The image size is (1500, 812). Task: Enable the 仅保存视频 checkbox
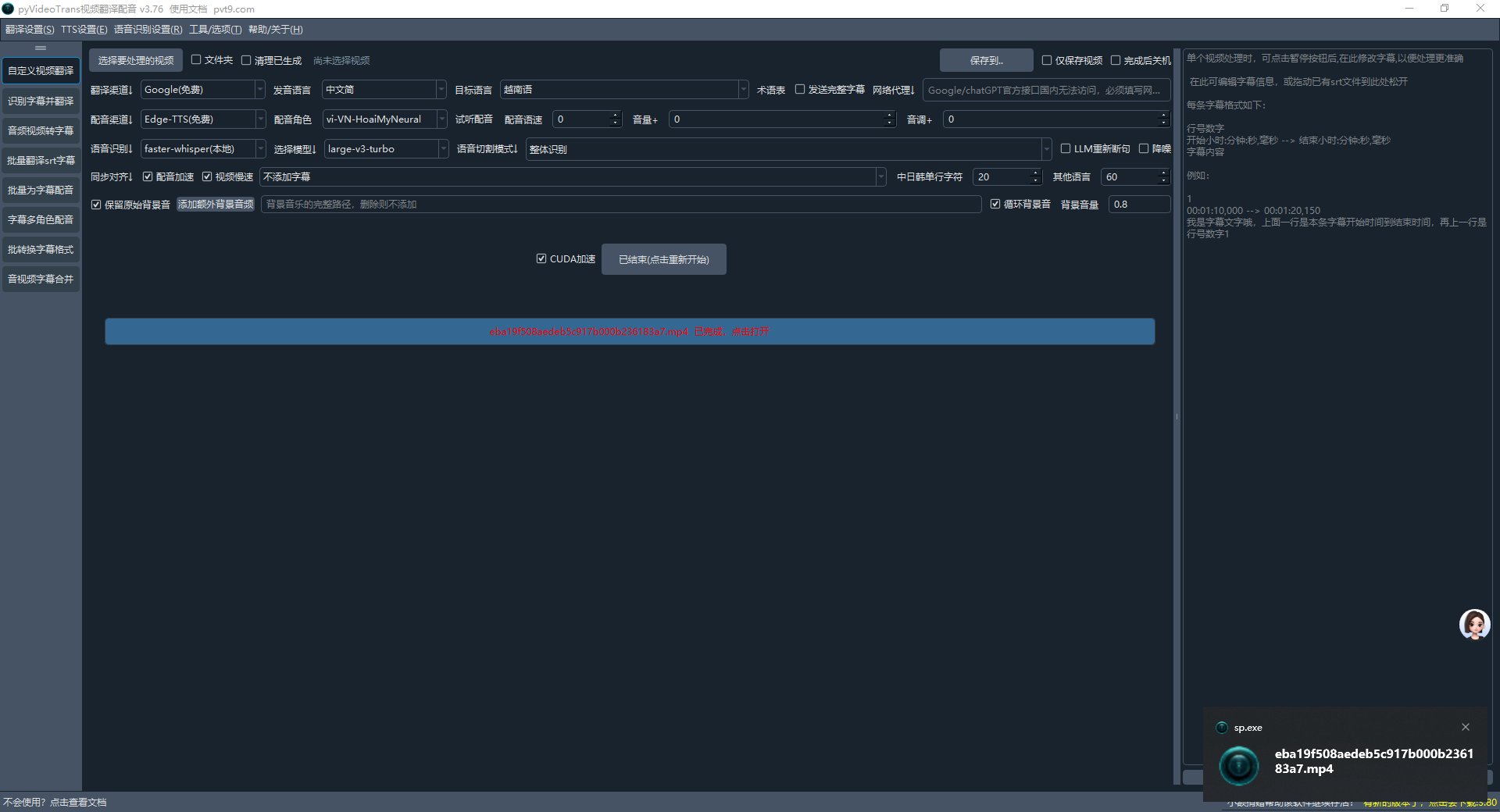[1047, 60]
